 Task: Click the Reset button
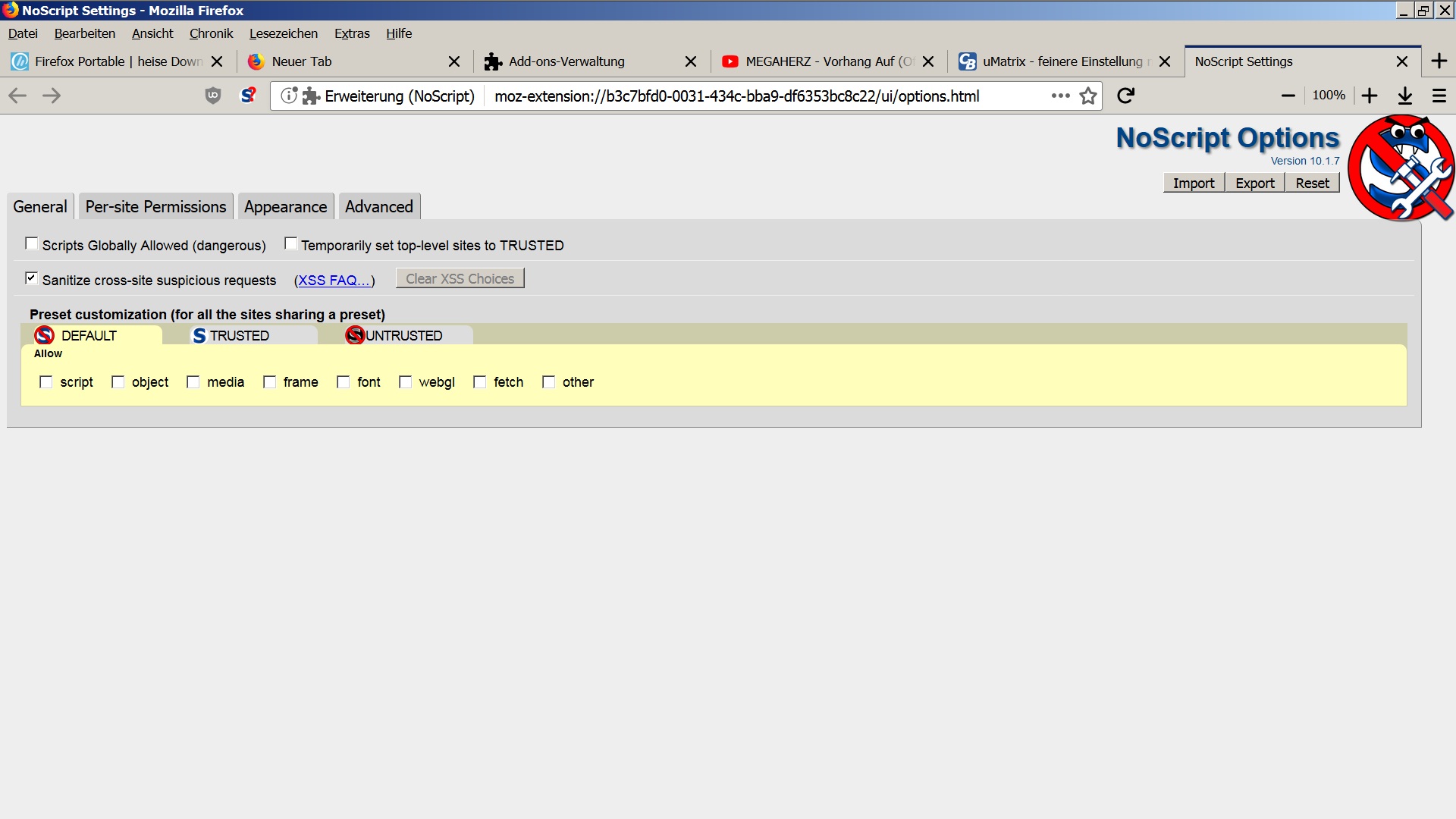(1312, 183)
